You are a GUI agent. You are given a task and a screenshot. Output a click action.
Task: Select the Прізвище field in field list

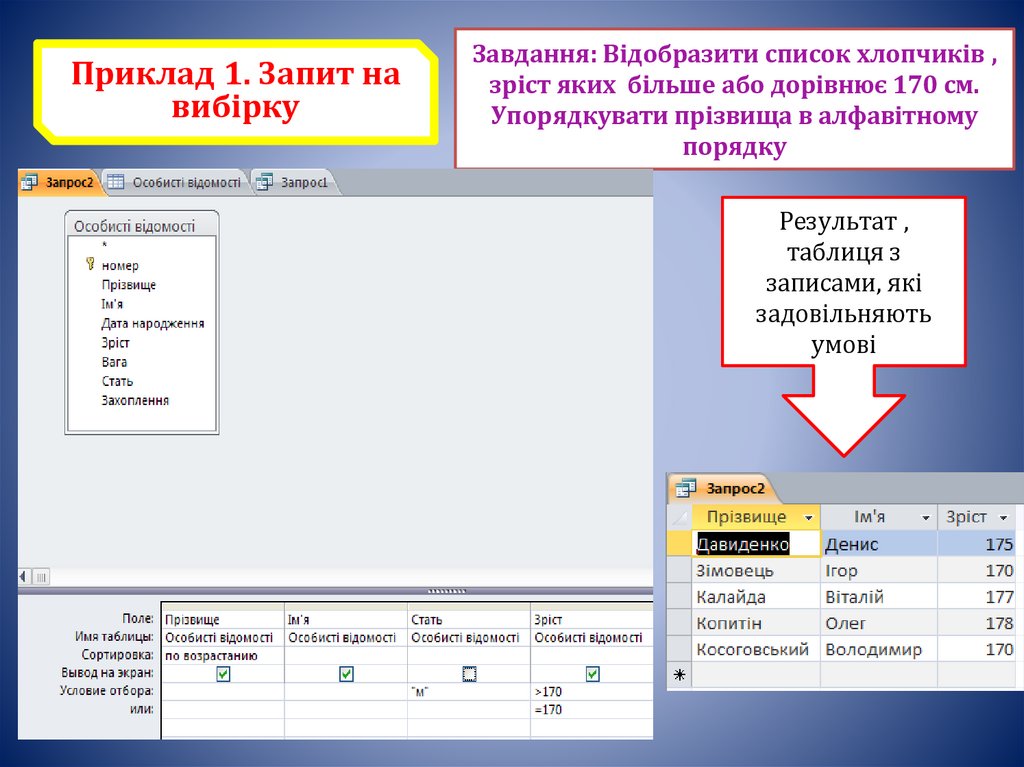(x=129, y=285)
